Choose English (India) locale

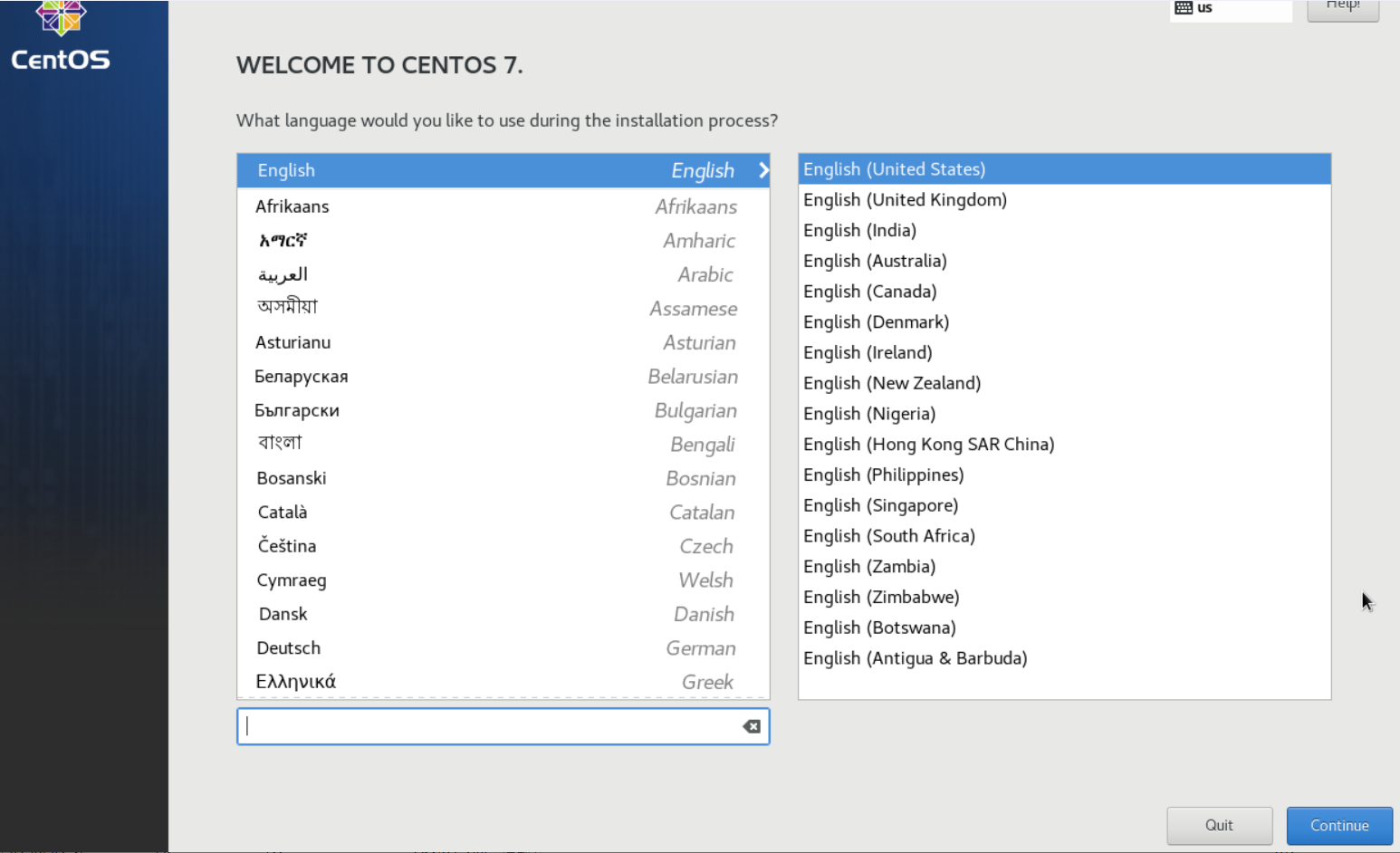1064,231
